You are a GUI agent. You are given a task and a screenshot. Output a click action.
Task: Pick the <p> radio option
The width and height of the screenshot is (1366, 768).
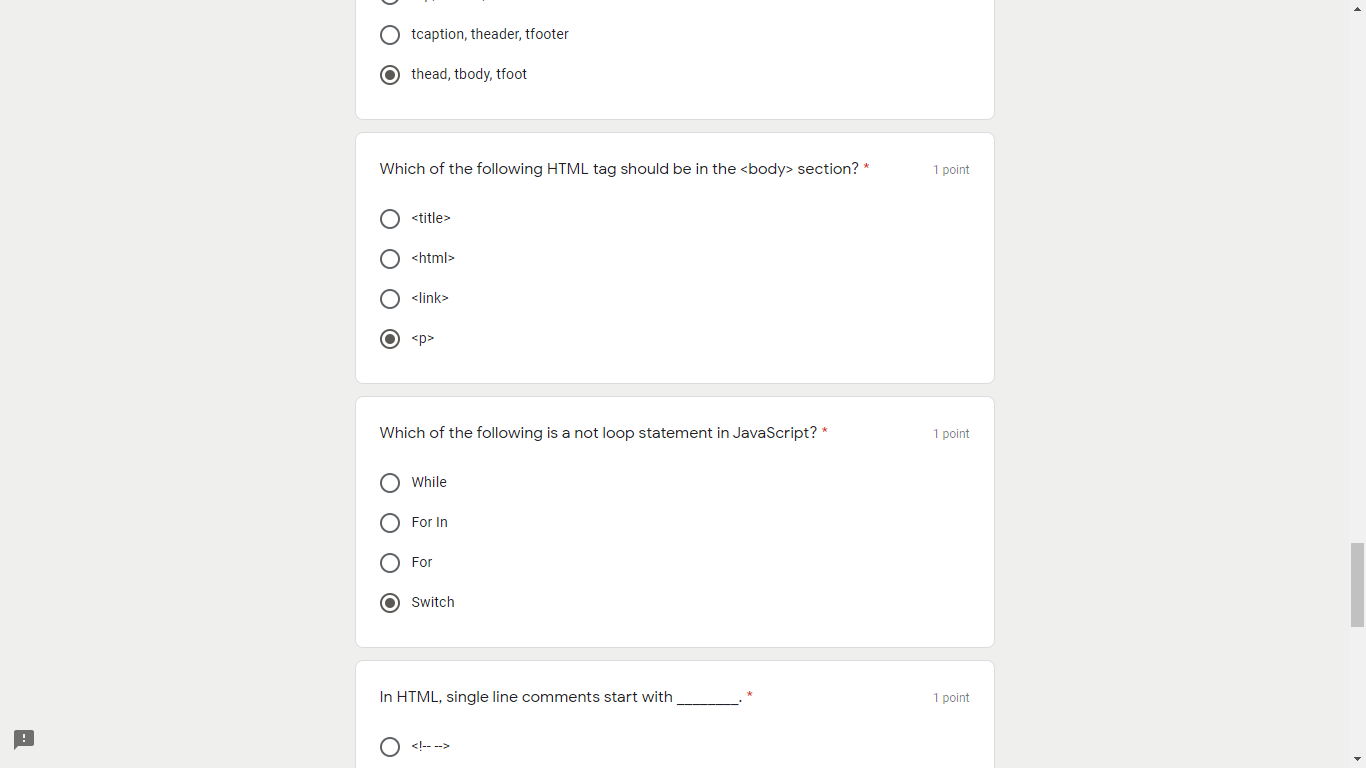(390, 339)
